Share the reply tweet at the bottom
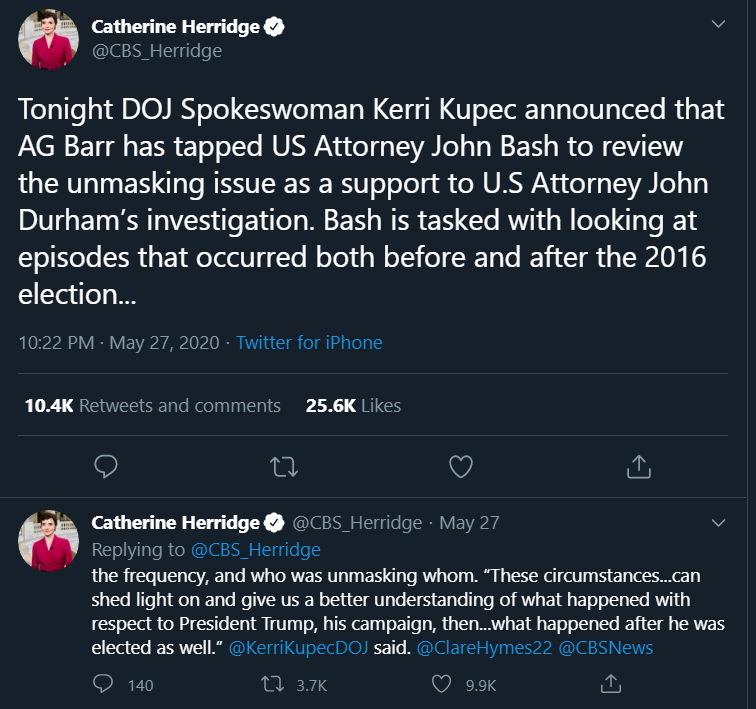Image resolution: width=756 pixels, height=709 pixels. [611, 684]
